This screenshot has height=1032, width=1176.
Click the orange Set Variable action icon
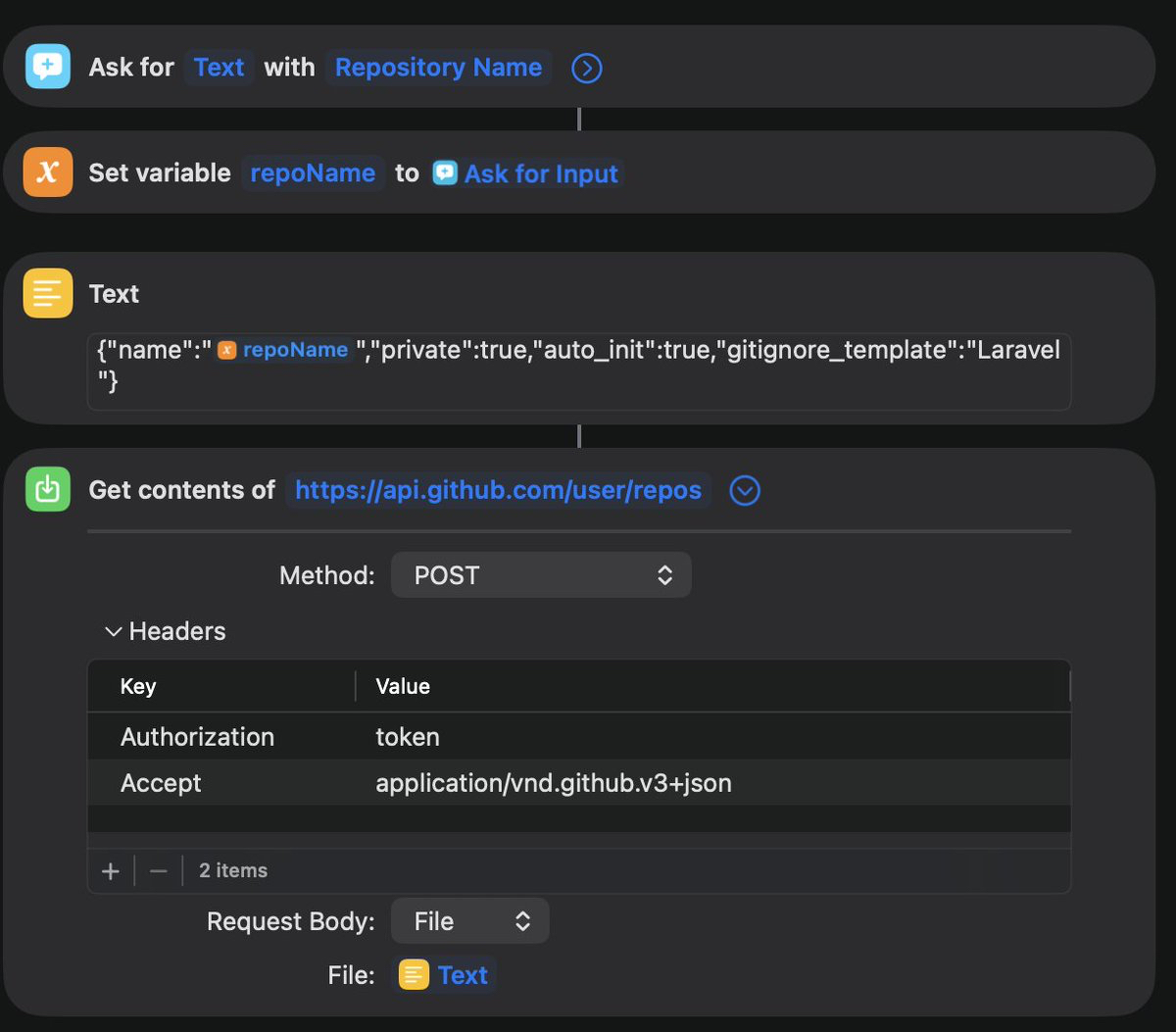coord(47,172)
